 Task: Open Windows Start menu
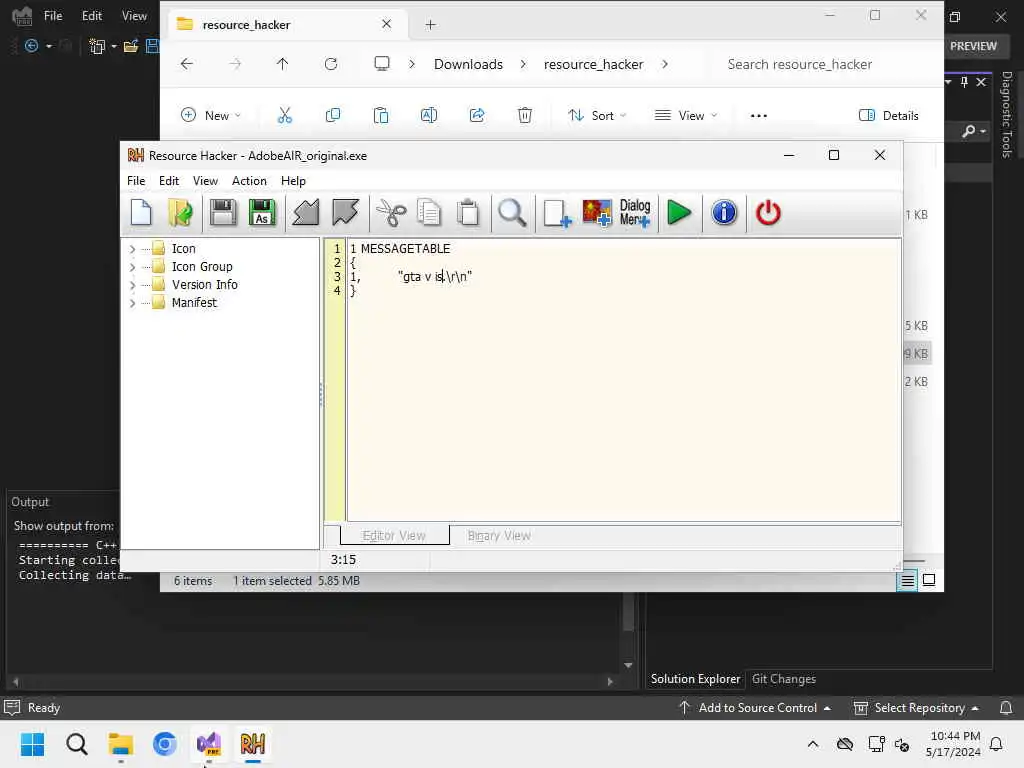(x=32, y=744)
